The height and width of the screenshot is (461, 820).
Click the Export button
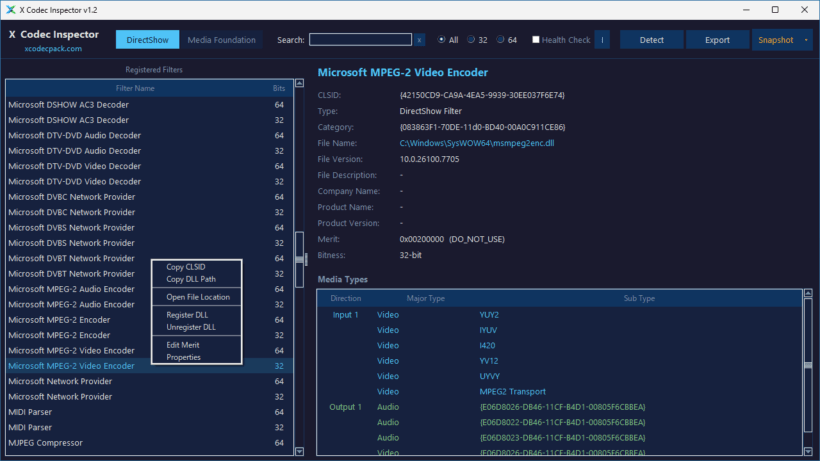pos(717,40)
